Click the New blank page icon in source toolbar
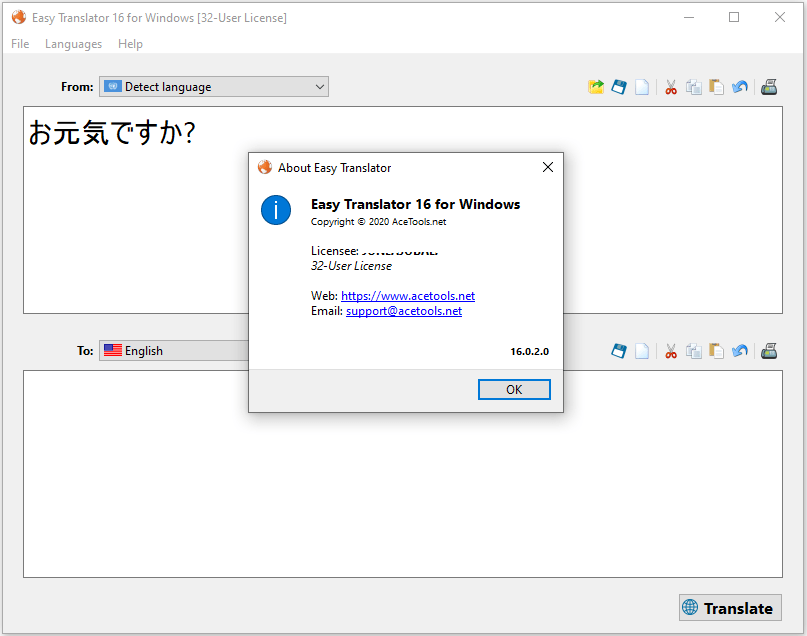The width and height of the screenshot is (807, 636). point(642,87)
